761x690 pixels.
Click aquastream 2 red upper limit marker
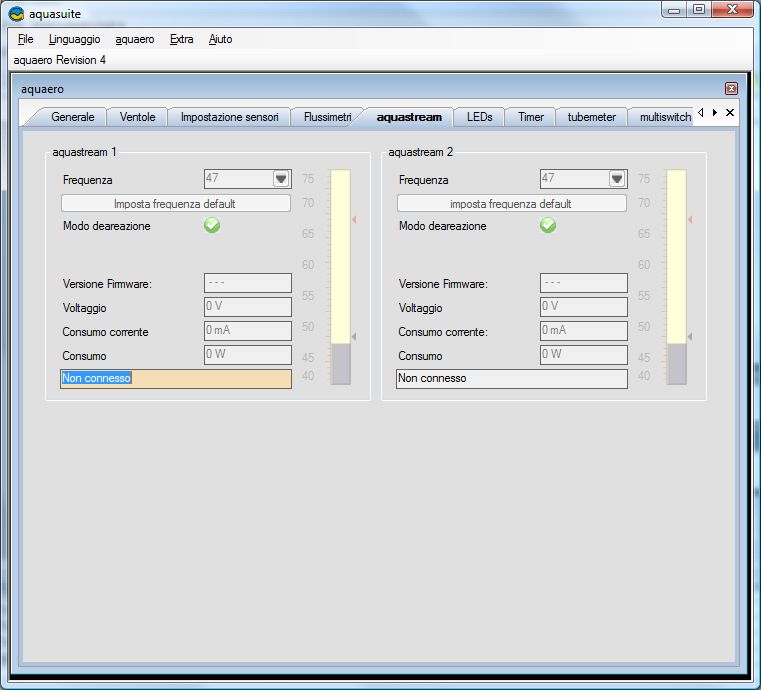tap(690, 220)
